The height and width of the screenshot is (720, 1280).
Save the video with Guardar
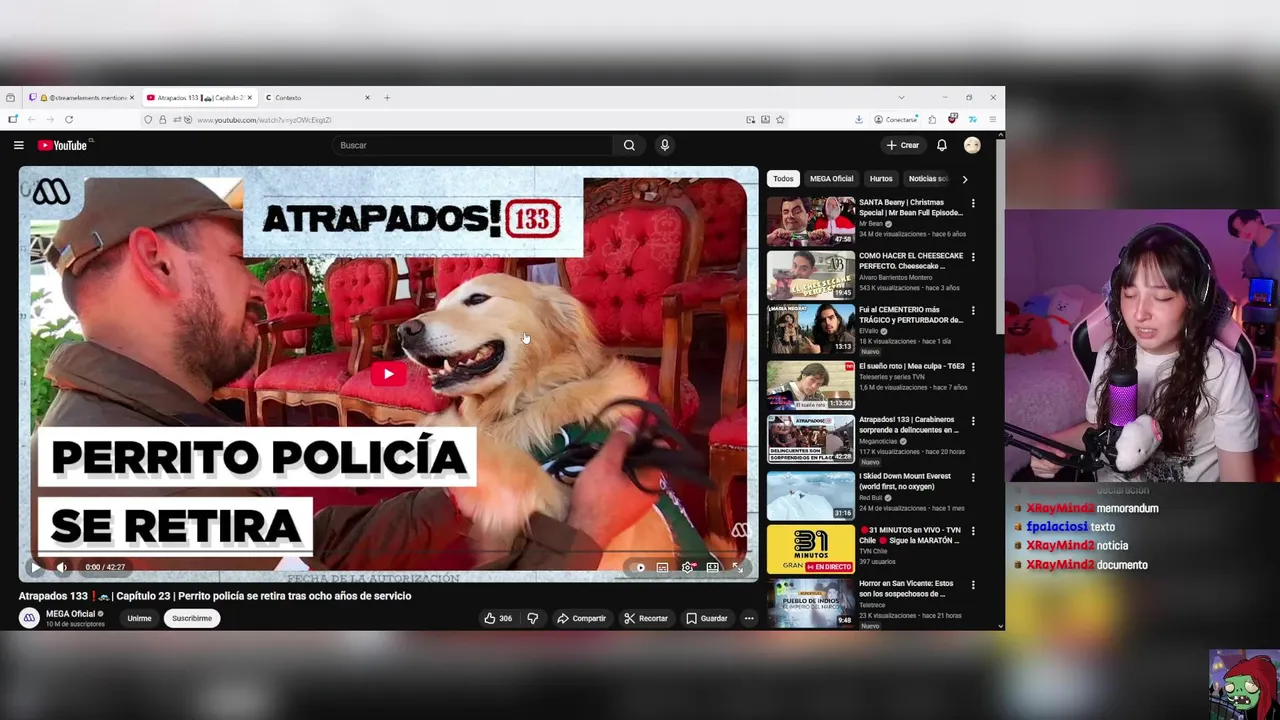pyautogui.click(x=706, y=618)
